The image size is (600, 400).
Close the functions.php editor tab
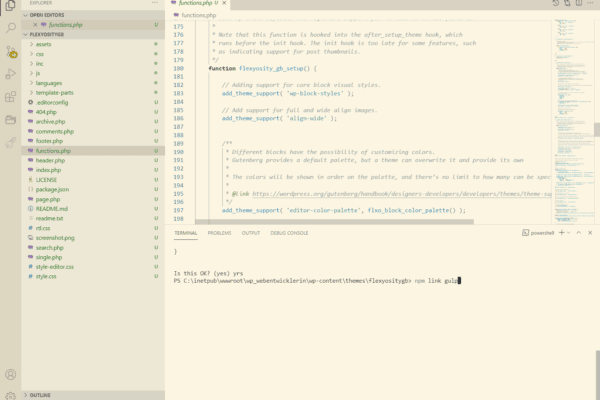click(224, 3)
